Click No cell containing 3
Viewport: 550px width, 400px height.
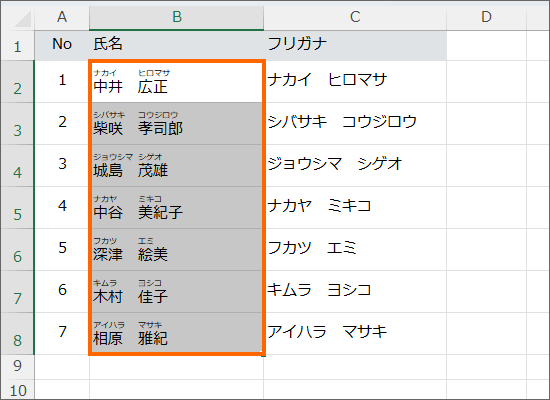click(62, 166)
